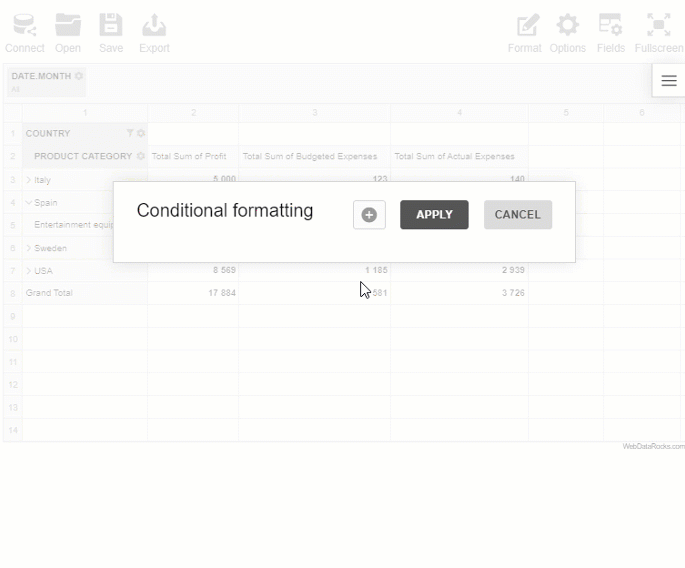
Task: Expand the USA row
Action: point(28,270)
